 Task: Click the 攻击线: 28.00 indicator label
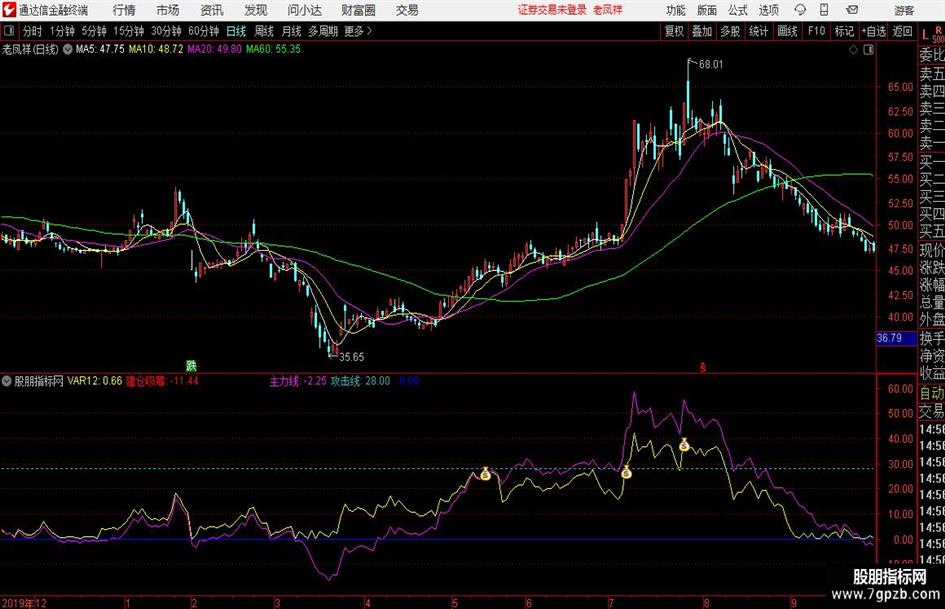point(360,381)
